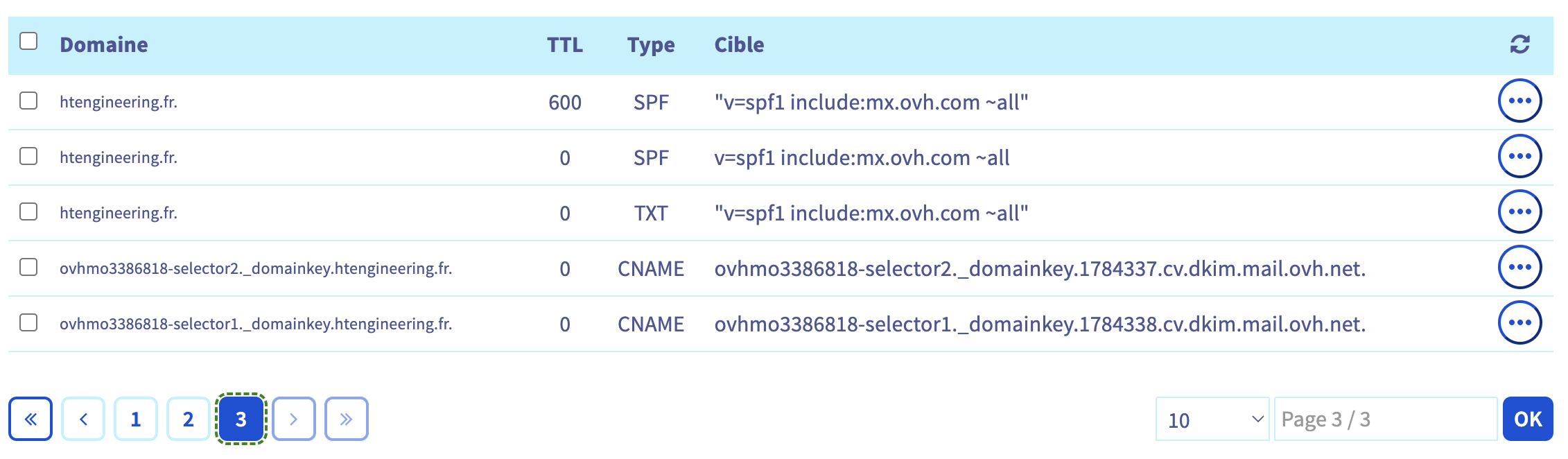Open actions menu for 600 TTL SPF record
The image size is (1568, 459).
click(1519, 101)
